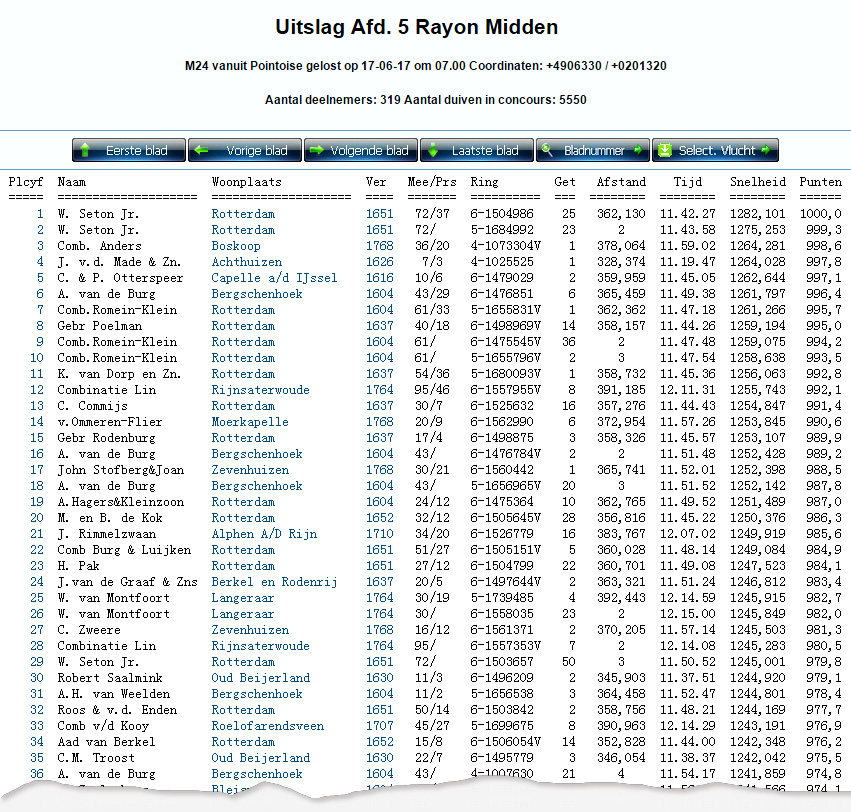Image resolution: width=851 pixels, height=812 pixels.
Task: Select speed 1241,859 in row 36
Action: click(x=758, y=774)
